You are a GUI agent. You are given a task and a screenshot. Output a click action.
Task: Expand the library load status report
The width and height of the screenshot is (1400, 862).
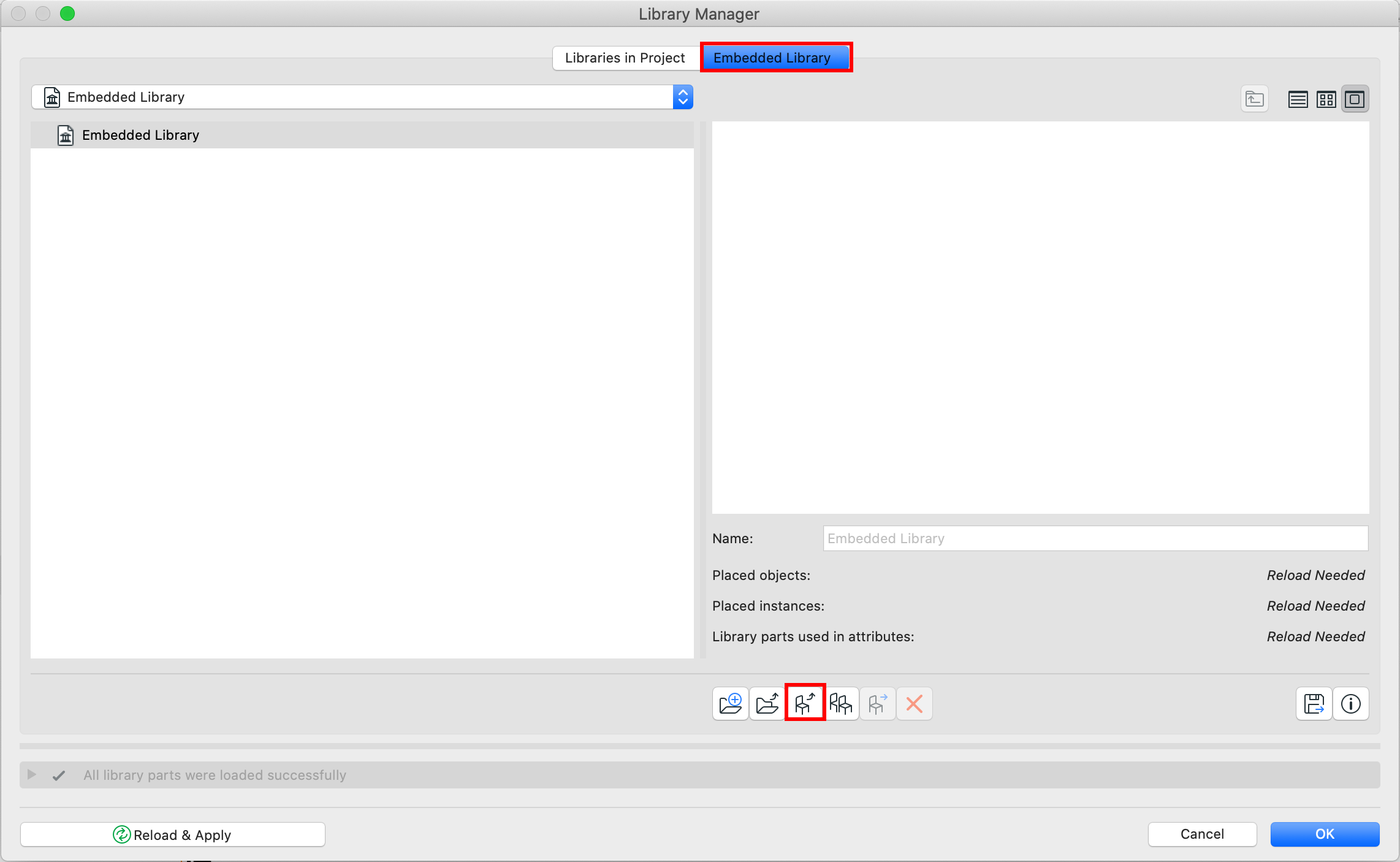(x=31, y=774)
